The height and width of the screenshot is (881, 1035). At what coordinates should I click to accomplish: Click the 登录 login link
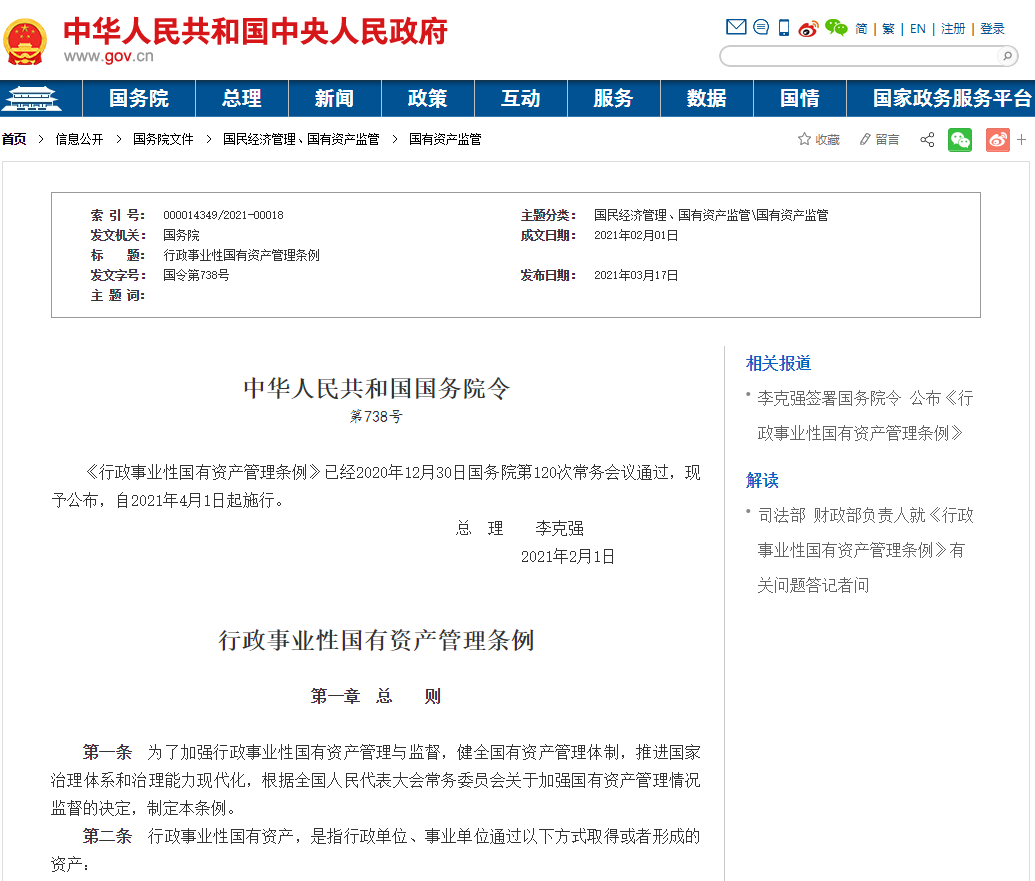[991, 28]
